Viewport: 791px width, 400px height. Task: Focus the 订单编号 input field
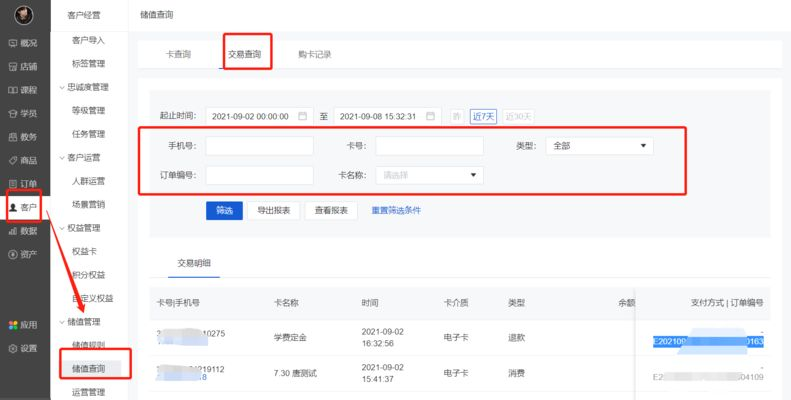point(259,175)
